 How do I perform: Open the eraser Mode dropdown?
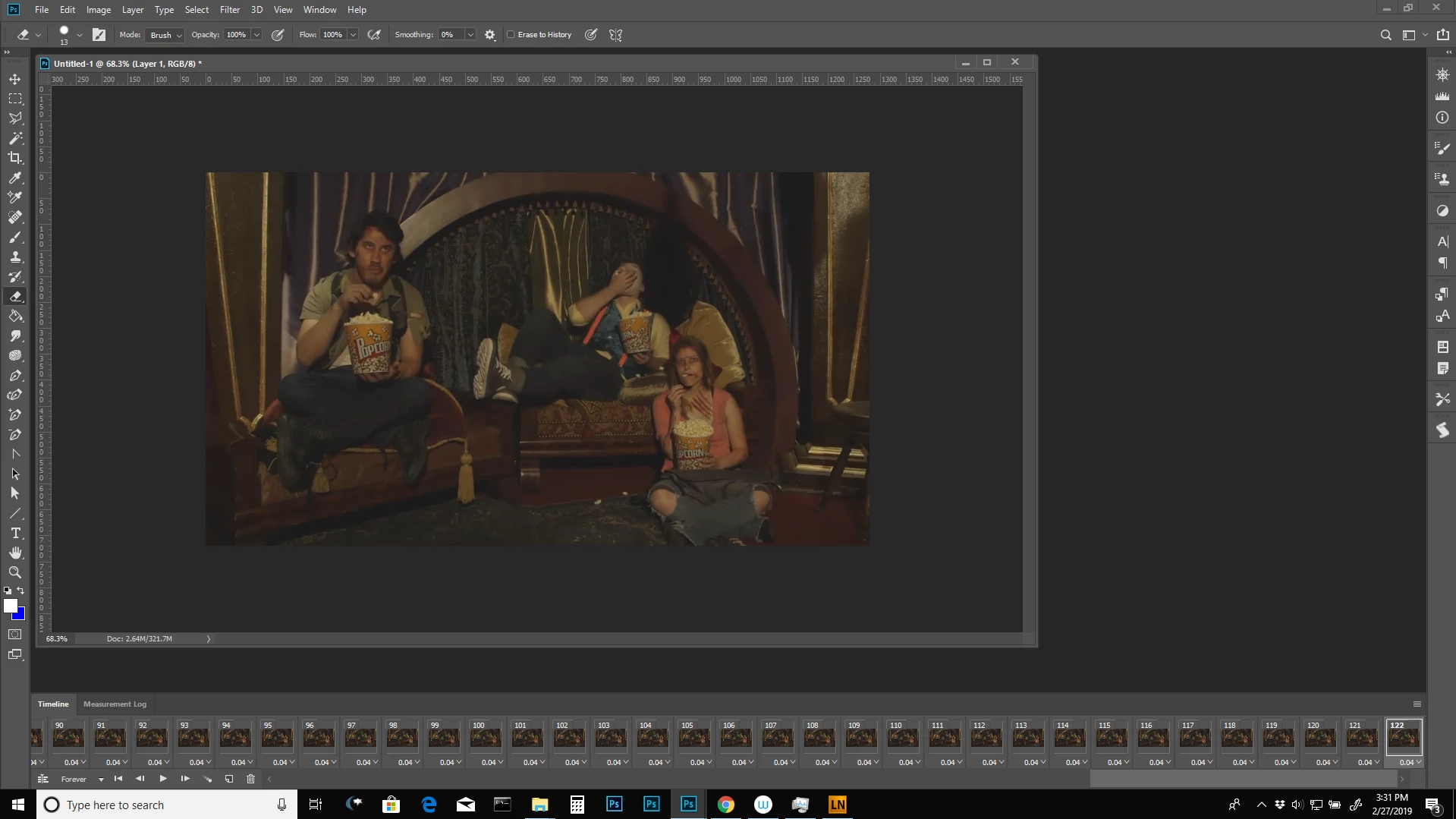(165, 35)
